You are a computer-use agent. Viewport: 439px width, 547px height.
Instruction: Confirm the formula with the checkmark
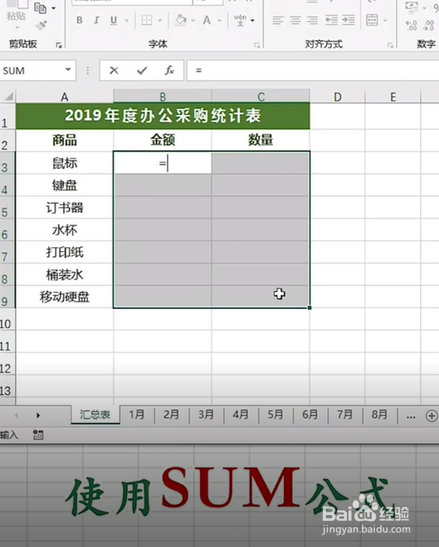pyautogui.click(x=142, y=70)
